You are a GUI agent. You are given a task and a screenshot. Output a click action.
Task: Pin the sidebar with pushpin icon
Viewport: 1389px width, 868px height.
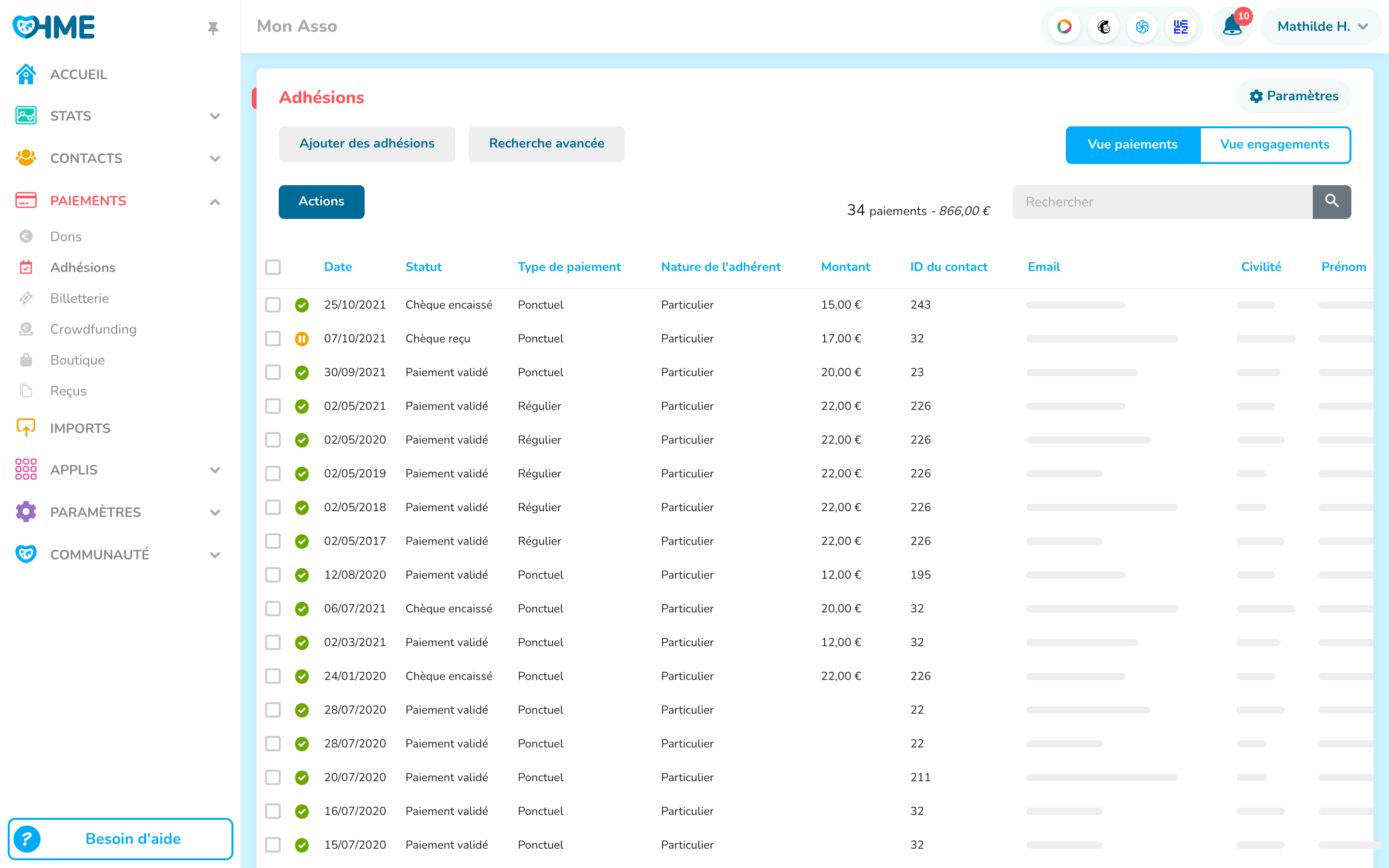(213, 28)
